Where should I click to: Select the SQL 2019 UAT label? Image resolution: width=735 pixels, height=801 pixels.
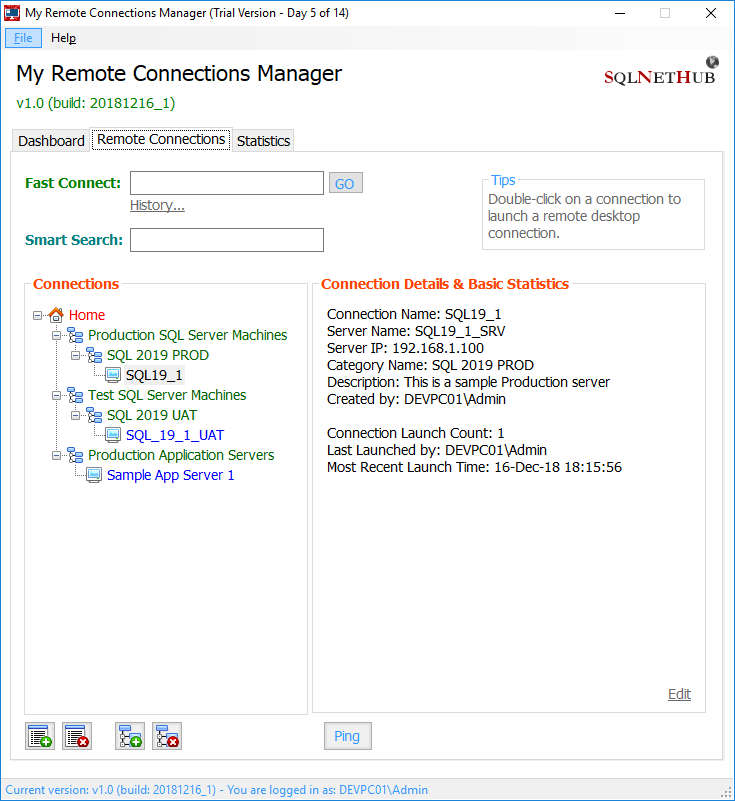(152, 415)
